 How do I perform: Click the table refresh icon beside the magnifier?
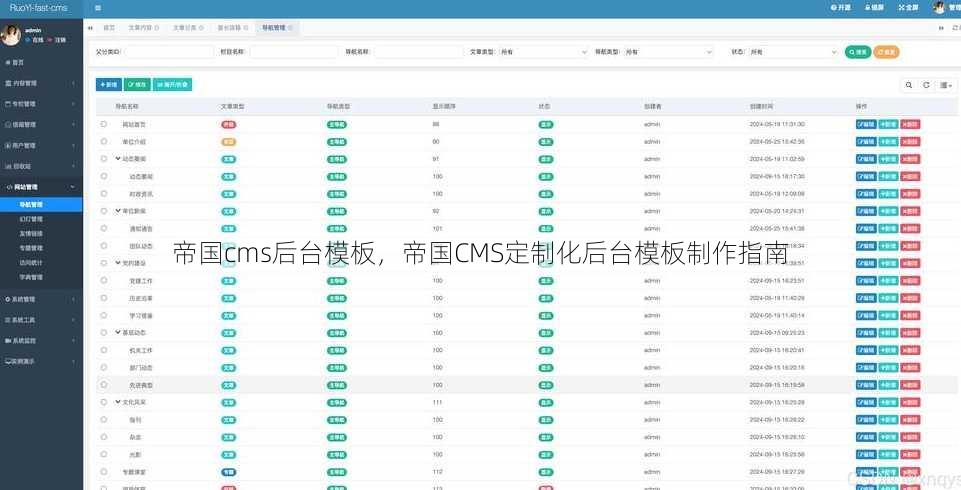coord(926,85)
